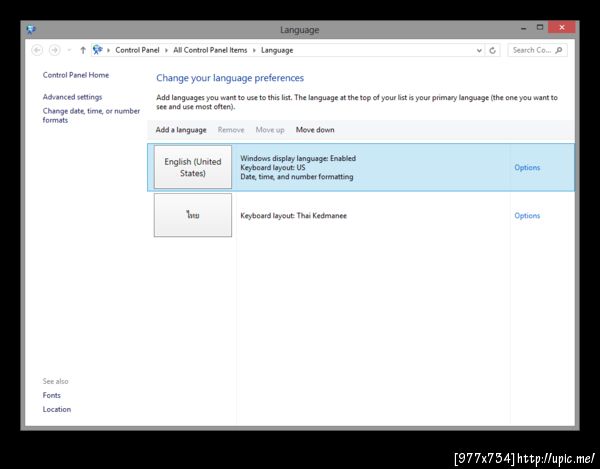Click the search magnifier icon
Image resolution: width=600 pixels, height=469 pixels.
(x=559, y=50)
